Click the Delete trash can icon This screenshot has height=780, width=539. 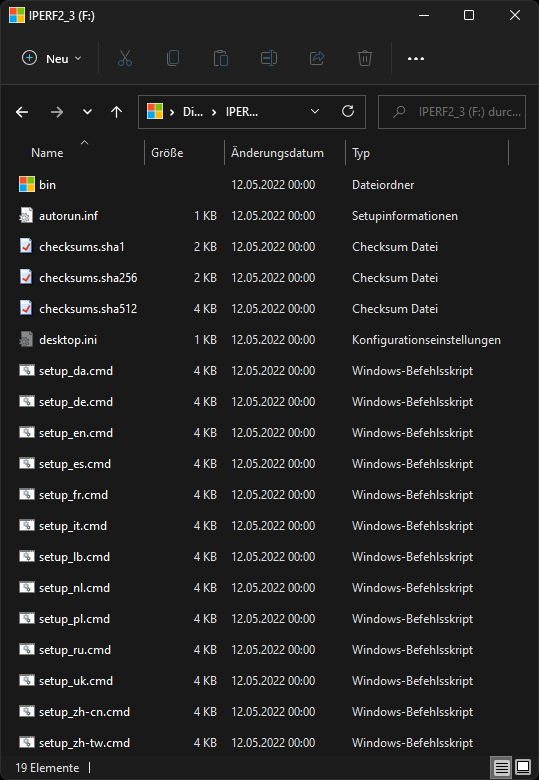pos(364,58)
